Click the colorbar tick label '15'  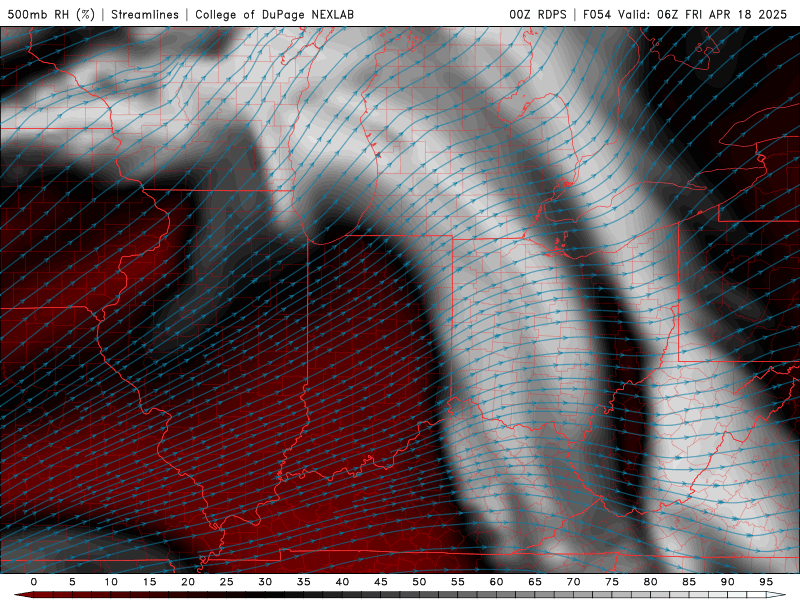click(x=149, y=582)
